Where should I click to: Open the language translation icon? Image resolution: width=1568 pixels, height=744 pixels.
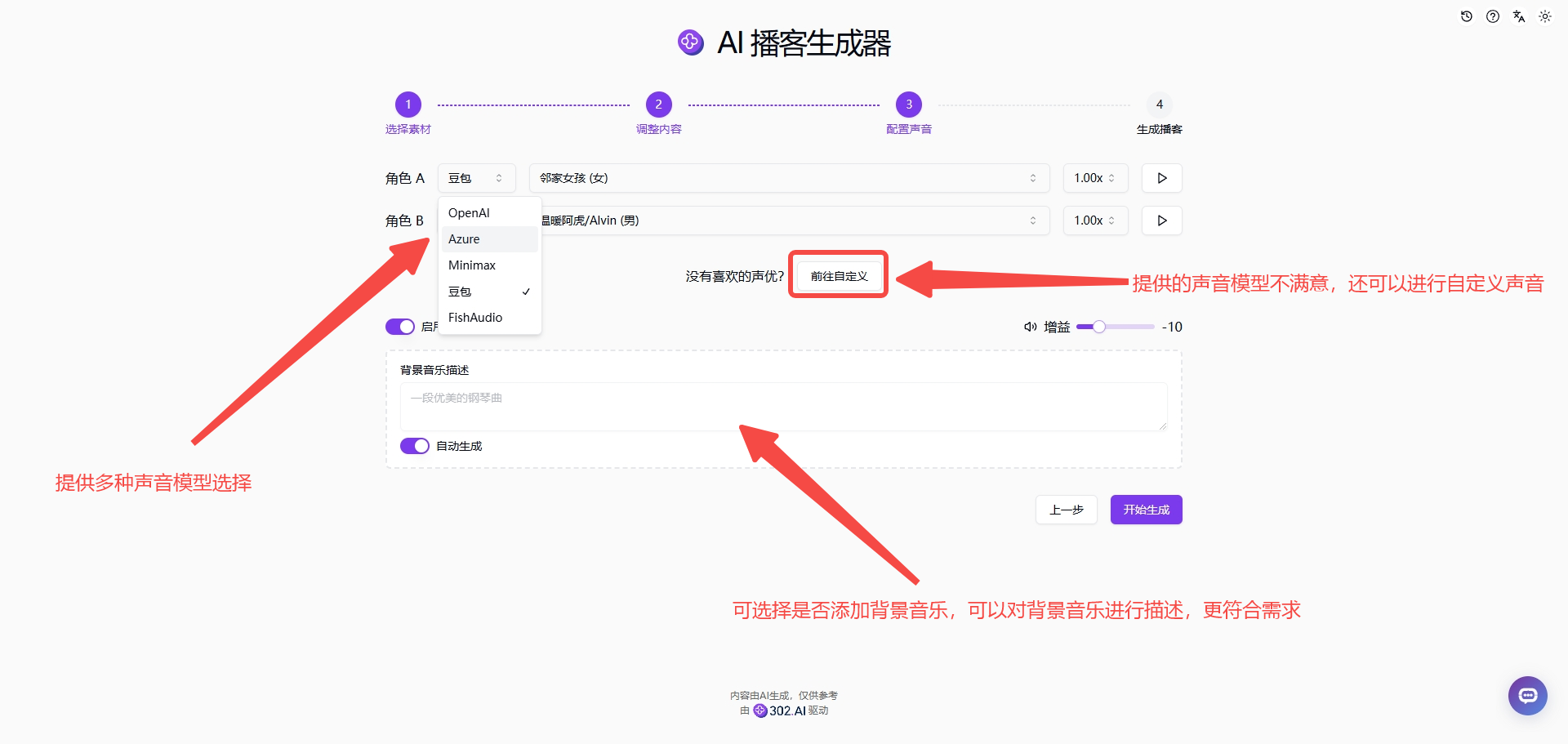(x=1519, y=16)
